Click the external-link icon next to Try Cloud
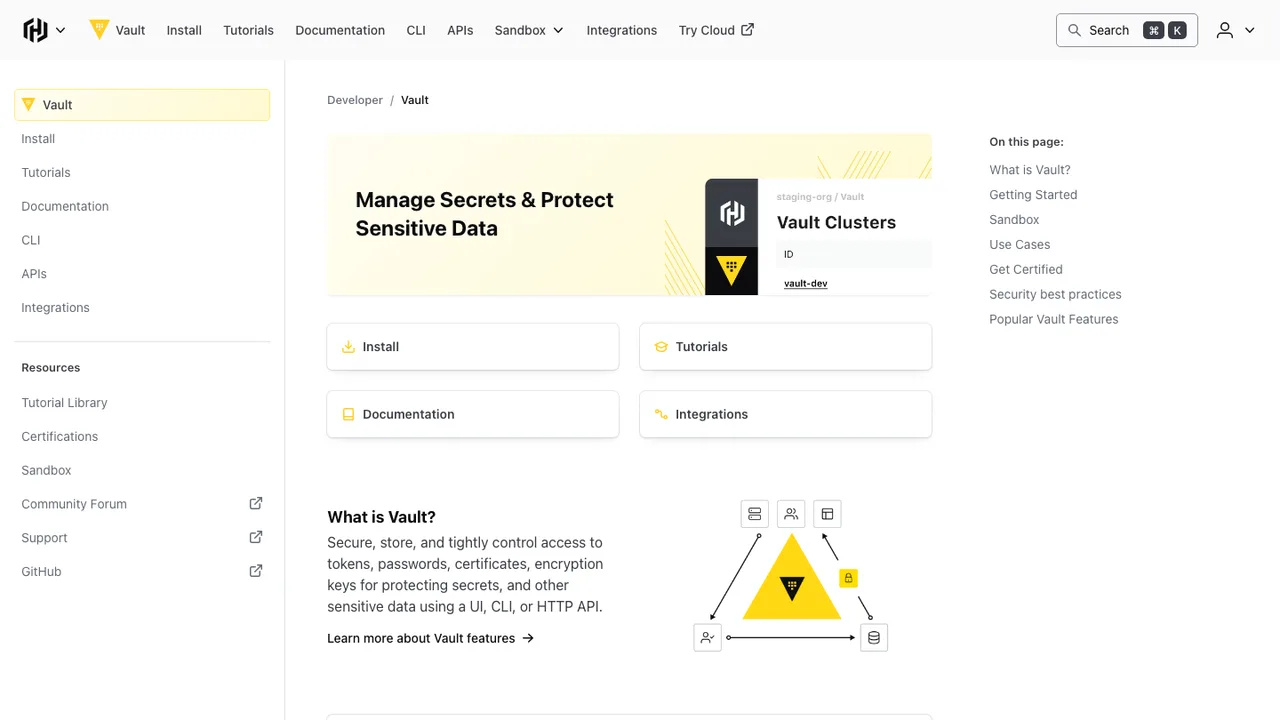The width and height of the screenshot is (1280, 720). pos(747,30)
